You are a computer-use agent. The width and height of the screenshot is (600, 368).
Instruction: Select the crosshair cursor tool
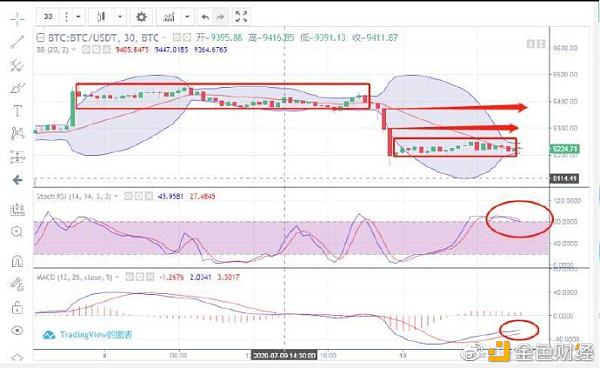17,20
